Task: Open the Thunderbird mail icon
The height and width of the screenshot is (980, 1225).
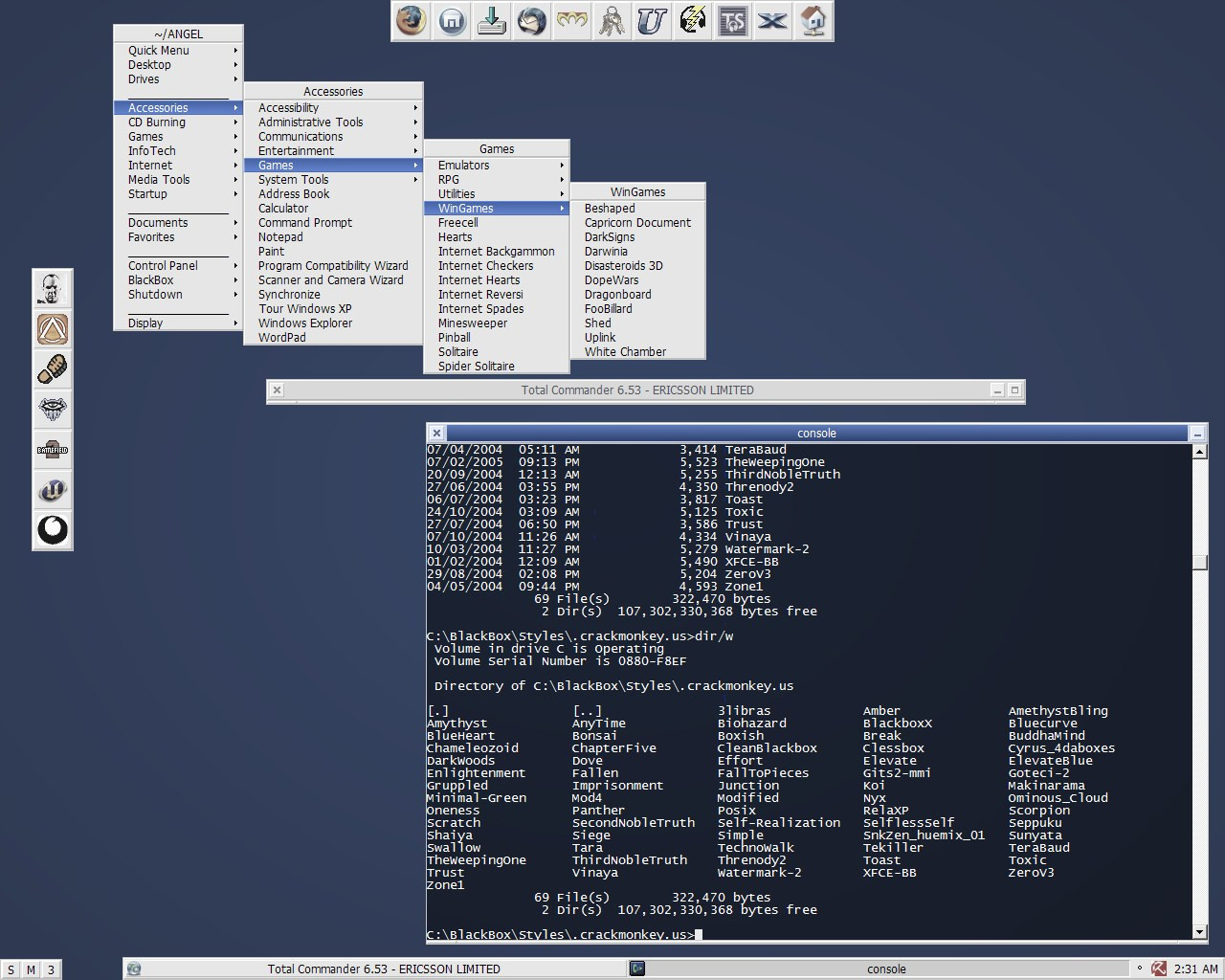Action: click(531, 20)
